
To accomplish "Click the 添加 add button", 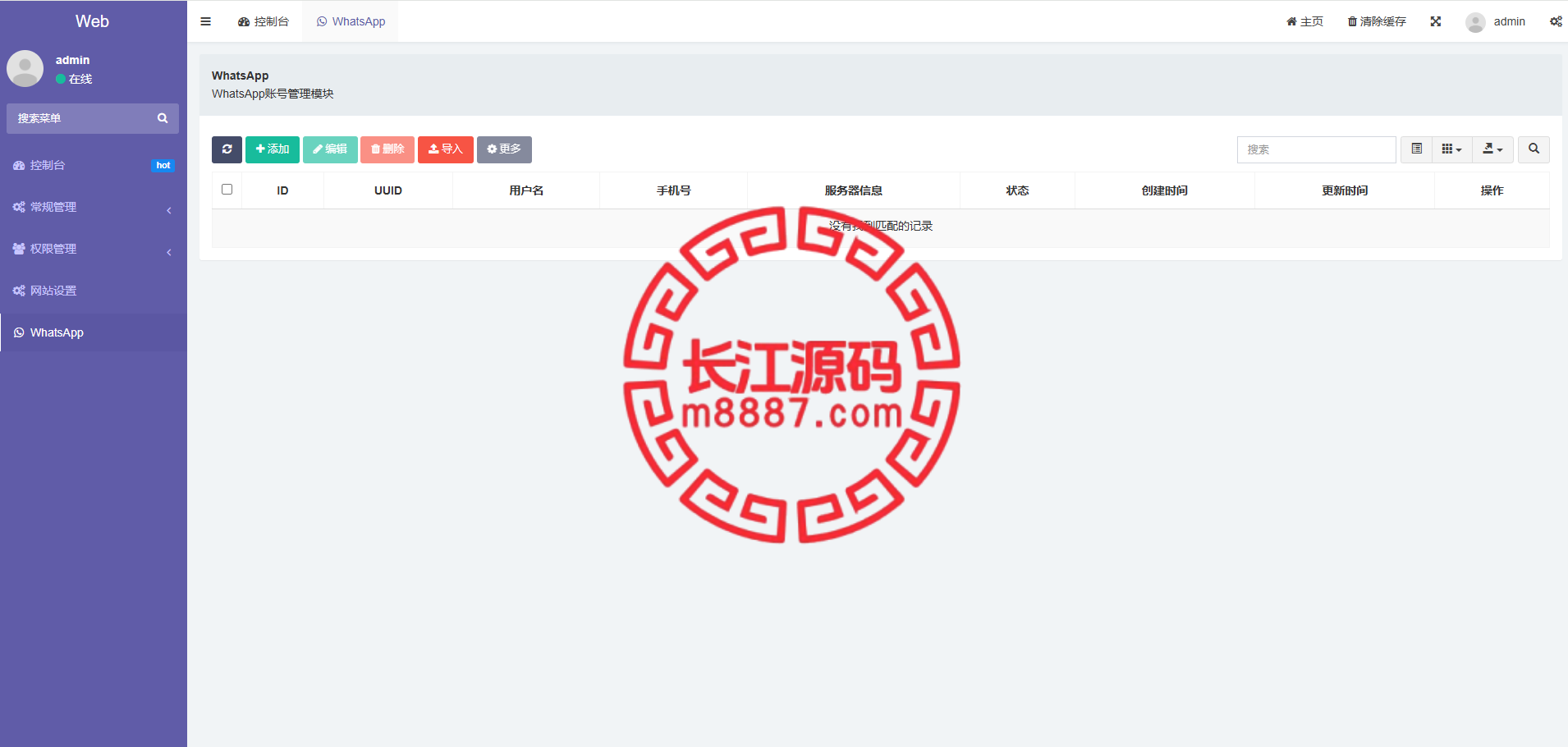I will click(273, 149).
